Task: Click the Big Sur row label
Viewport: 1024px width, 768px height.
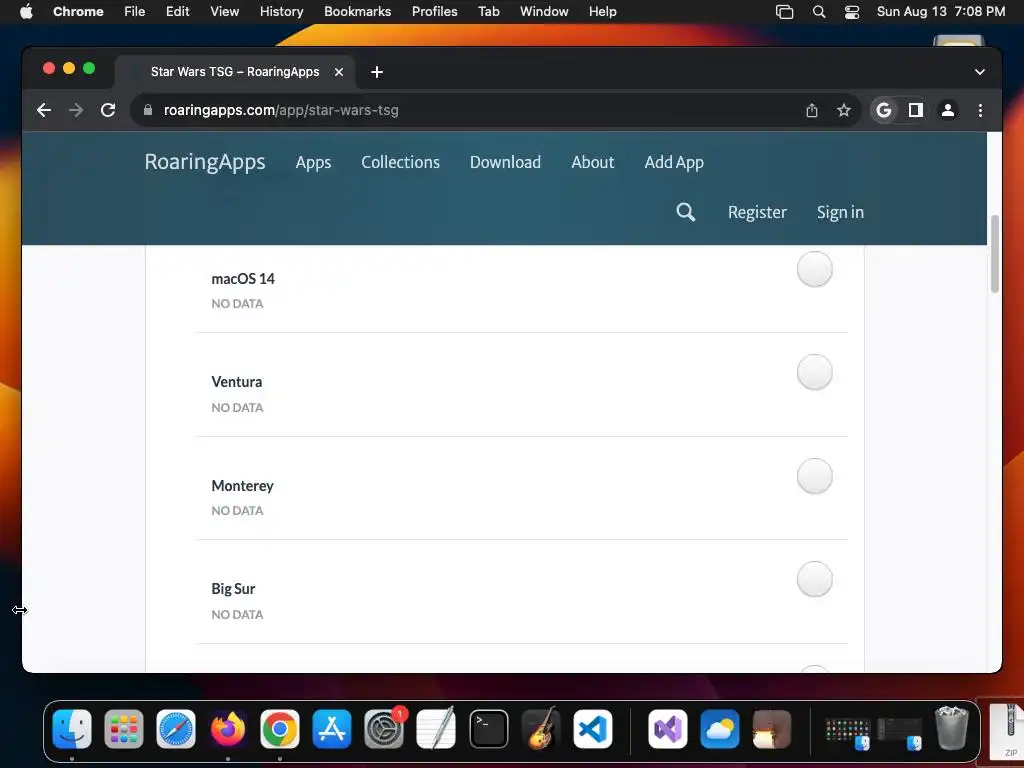Action: (233, 589)
